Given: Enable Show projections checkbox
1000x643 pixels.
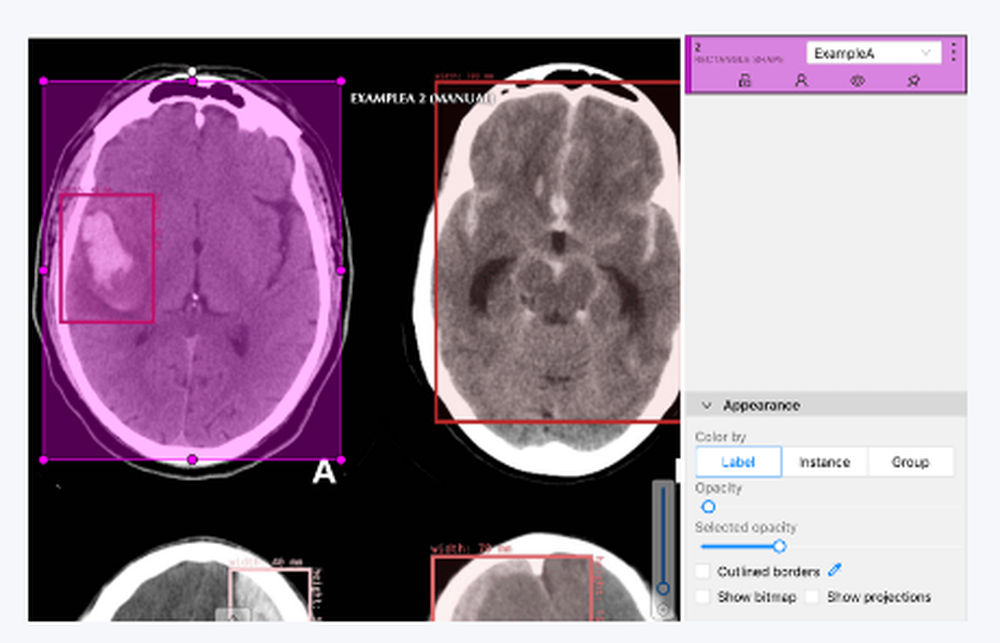Looking at the screenshot, I should coord(812,596).
